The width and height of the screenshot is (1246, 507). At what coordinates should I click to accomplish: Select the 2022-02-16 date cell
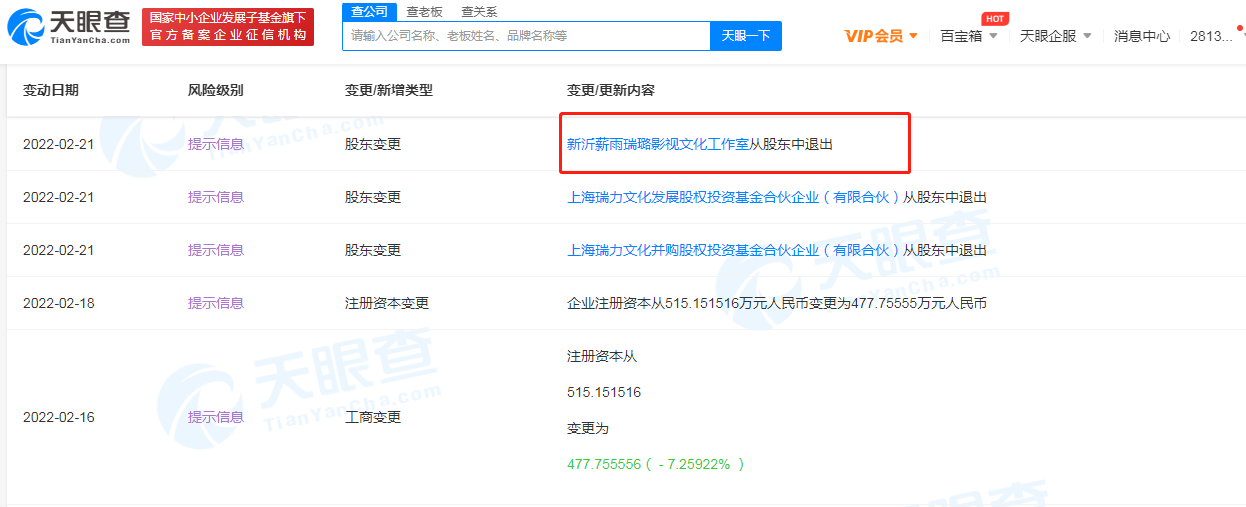59,417
